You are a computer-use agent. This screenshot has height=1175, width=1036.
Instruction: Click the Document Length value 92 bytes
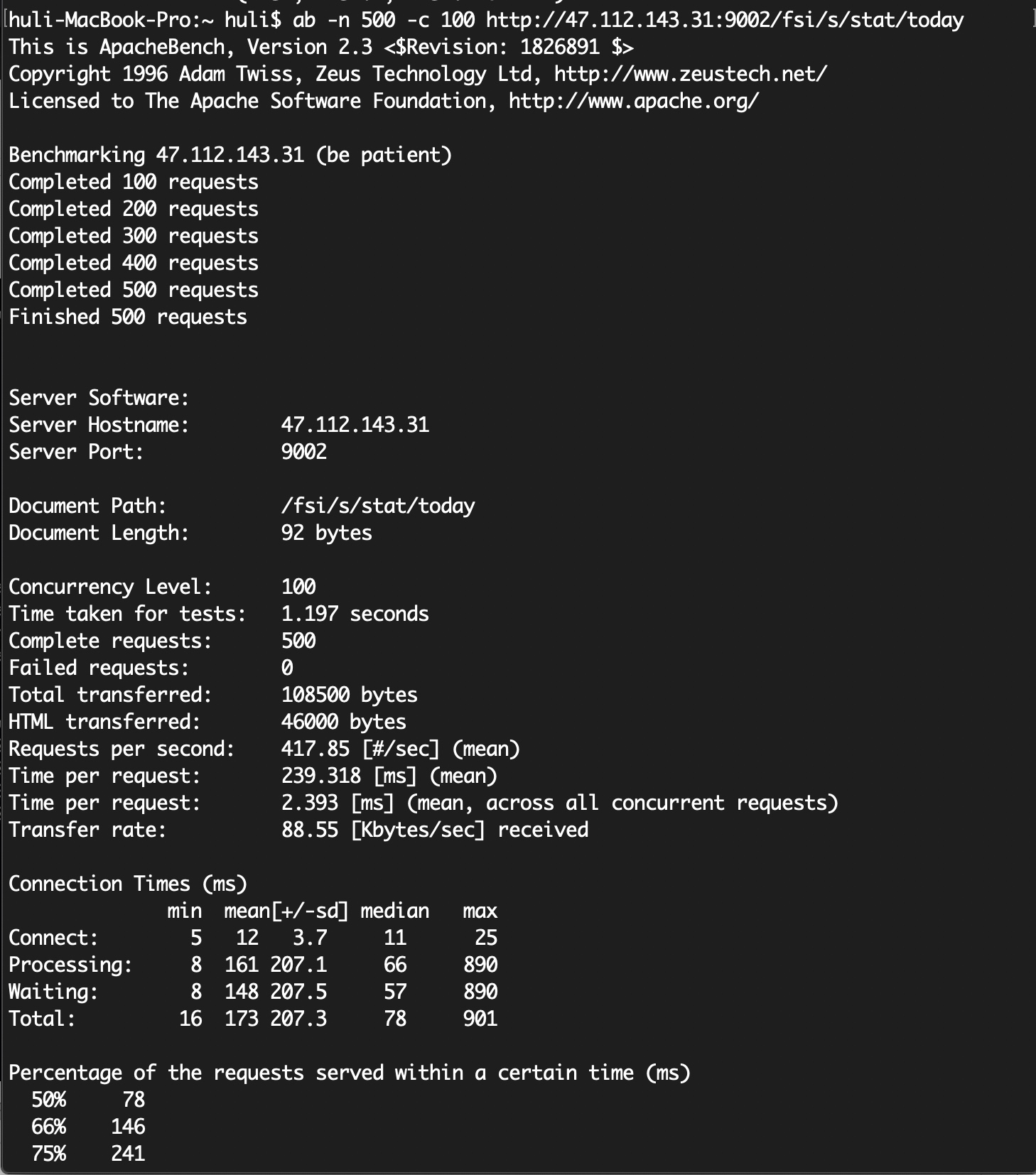[326, 533]
